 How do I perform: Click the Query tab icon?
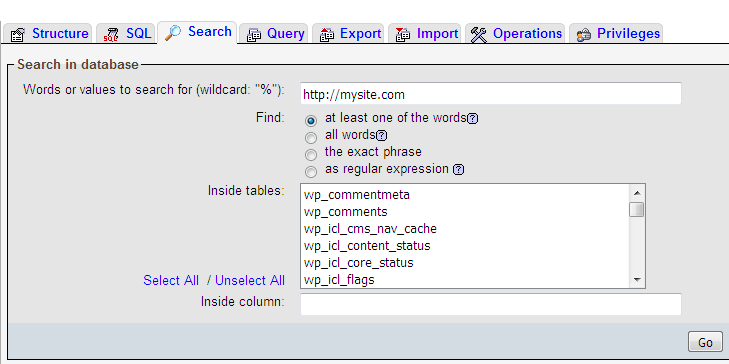(x=254, y=35)
